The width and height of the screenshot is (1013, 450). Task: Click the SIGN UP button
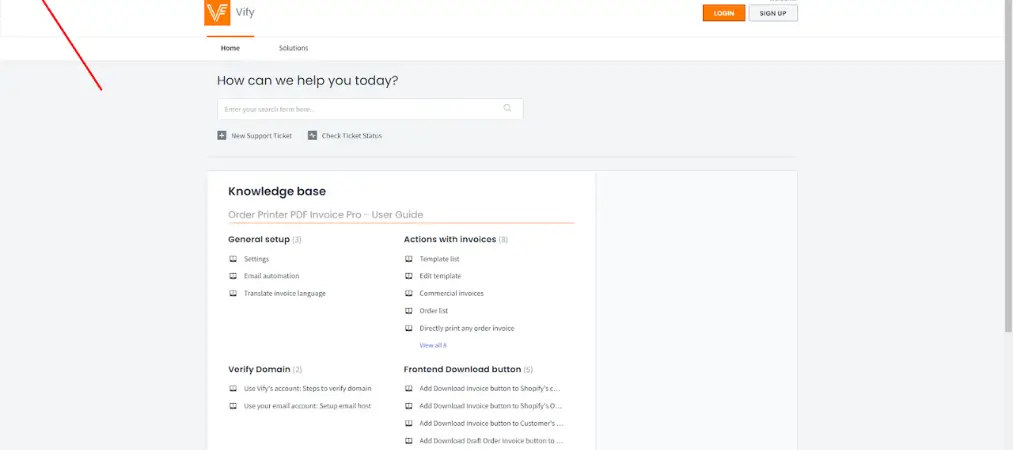[x=773, y=13]
